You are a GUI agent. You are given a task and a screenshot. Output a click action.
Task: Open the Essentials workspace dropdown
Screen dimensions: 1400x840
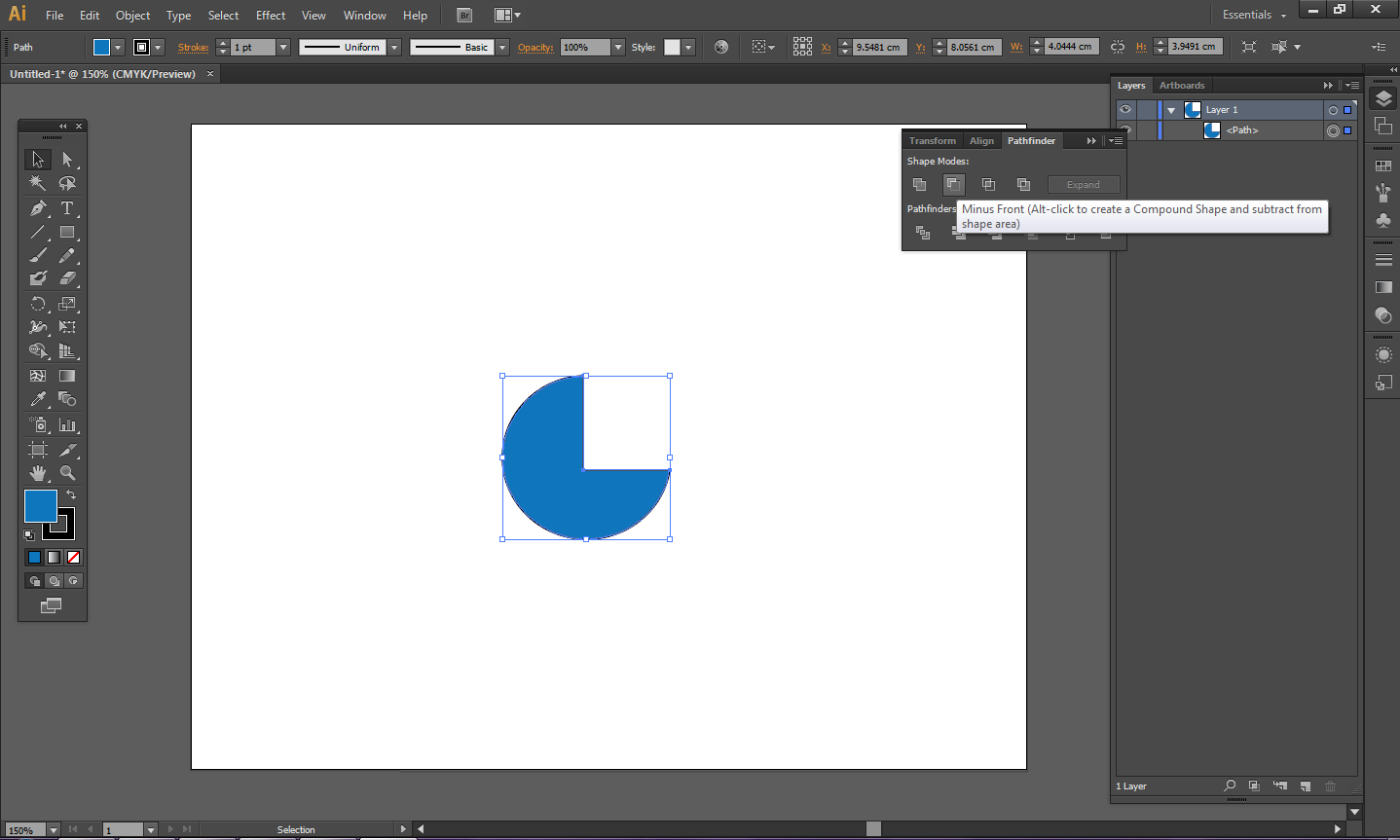click(1255, 16)
